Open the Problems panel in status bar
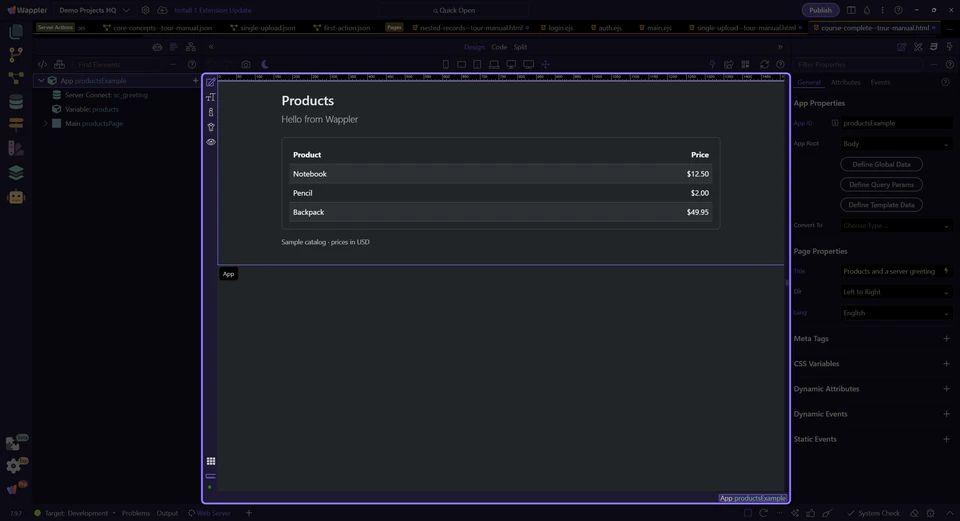This screenshot has width=960, height=521. (x=136, y=513)
